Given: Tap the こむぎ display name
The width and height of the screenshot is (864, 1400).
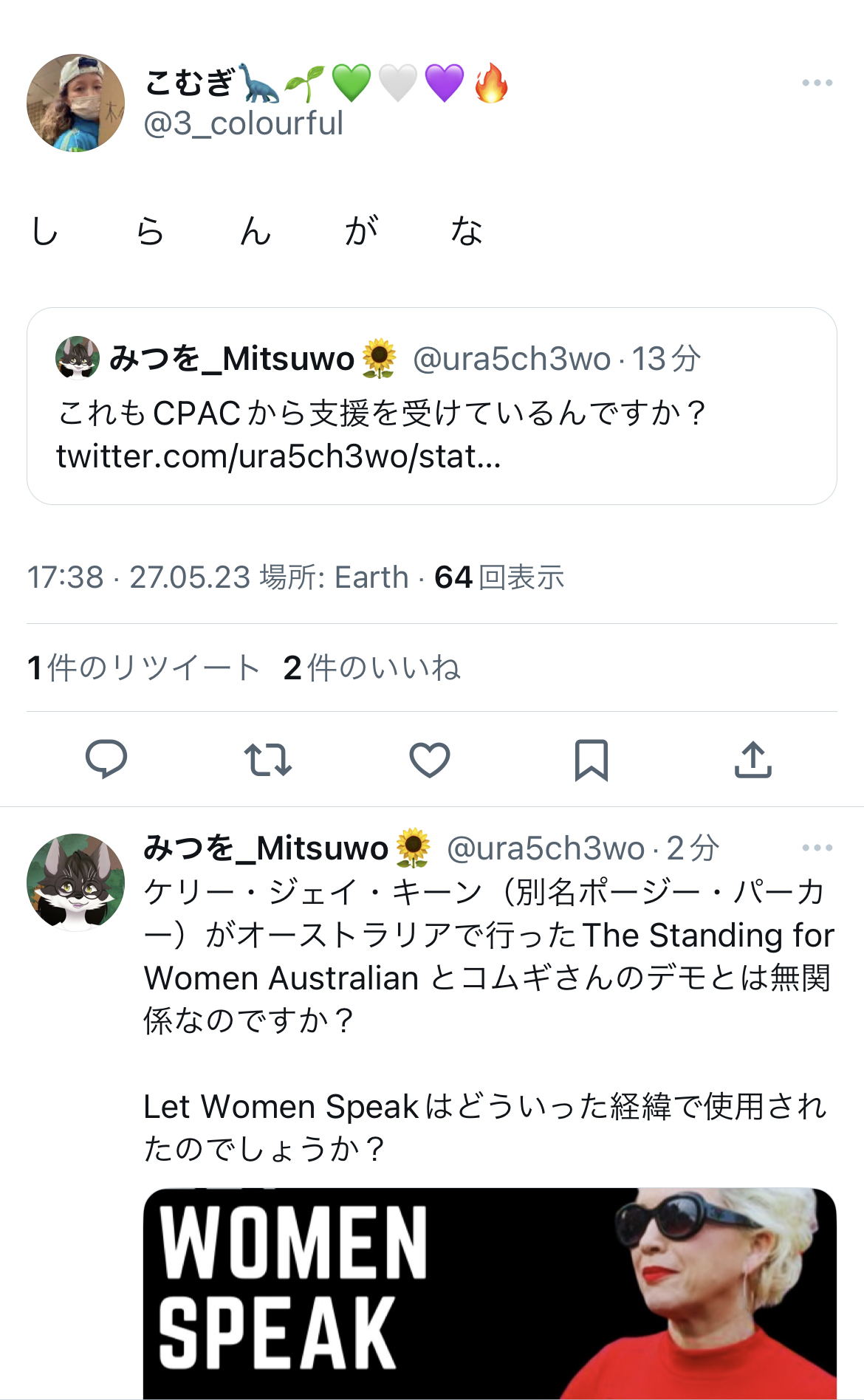Looking at the screenshot, I should [189, 82].
